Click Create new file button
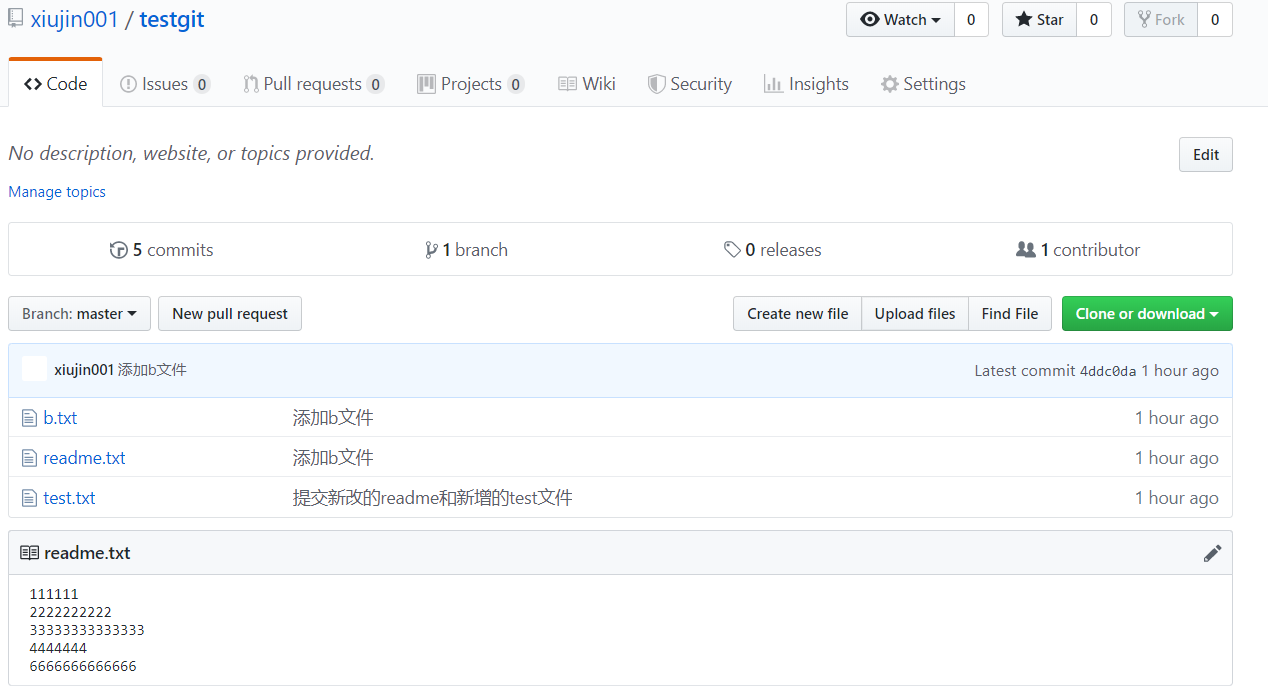The height and width of the screenshot is (698, 1268). (x=797, y=314)
